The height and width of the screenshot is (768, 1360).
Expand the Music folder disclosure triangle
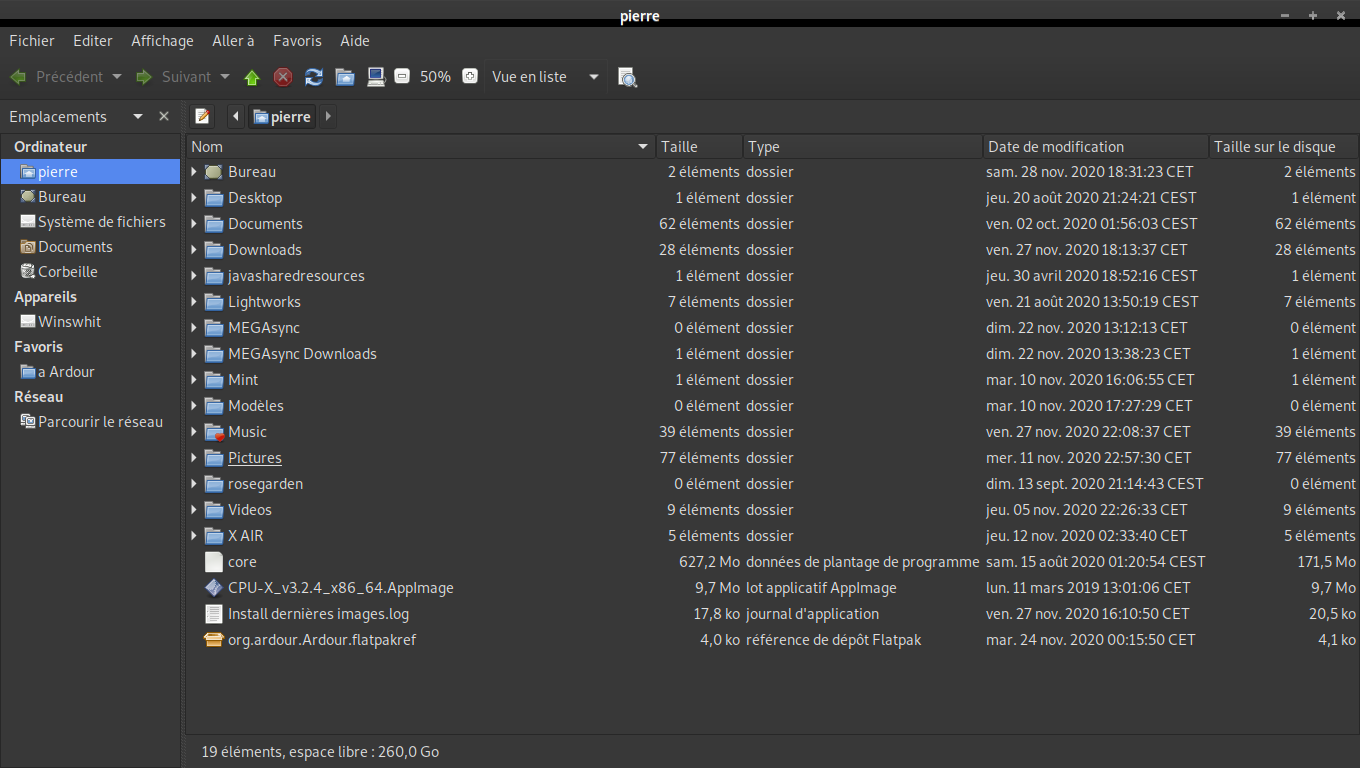[194, 432]
